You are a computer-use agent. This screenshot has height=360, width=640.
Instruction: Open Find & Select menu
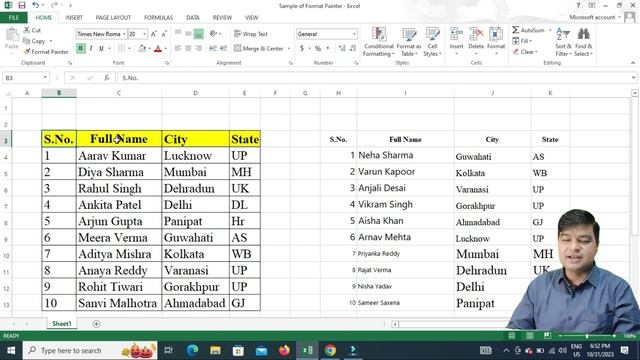tap(584, 42)
